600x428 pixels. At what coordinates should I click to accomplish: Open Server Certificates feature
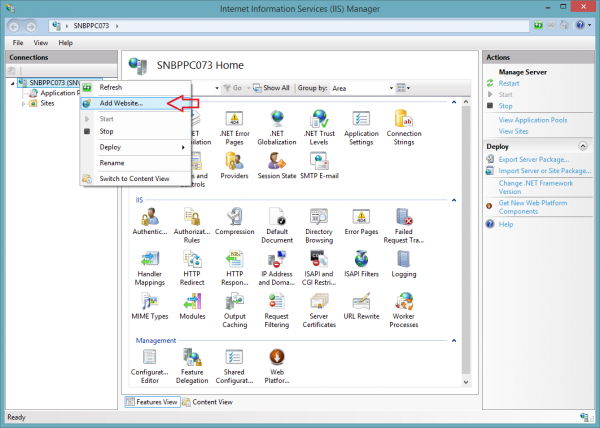point(319,310)
